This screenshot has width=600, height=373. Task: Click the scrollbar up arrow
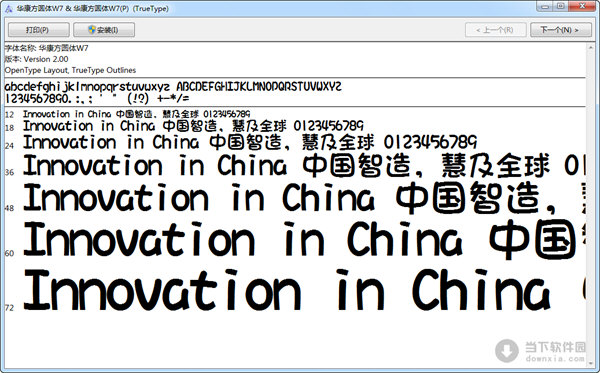590,46
